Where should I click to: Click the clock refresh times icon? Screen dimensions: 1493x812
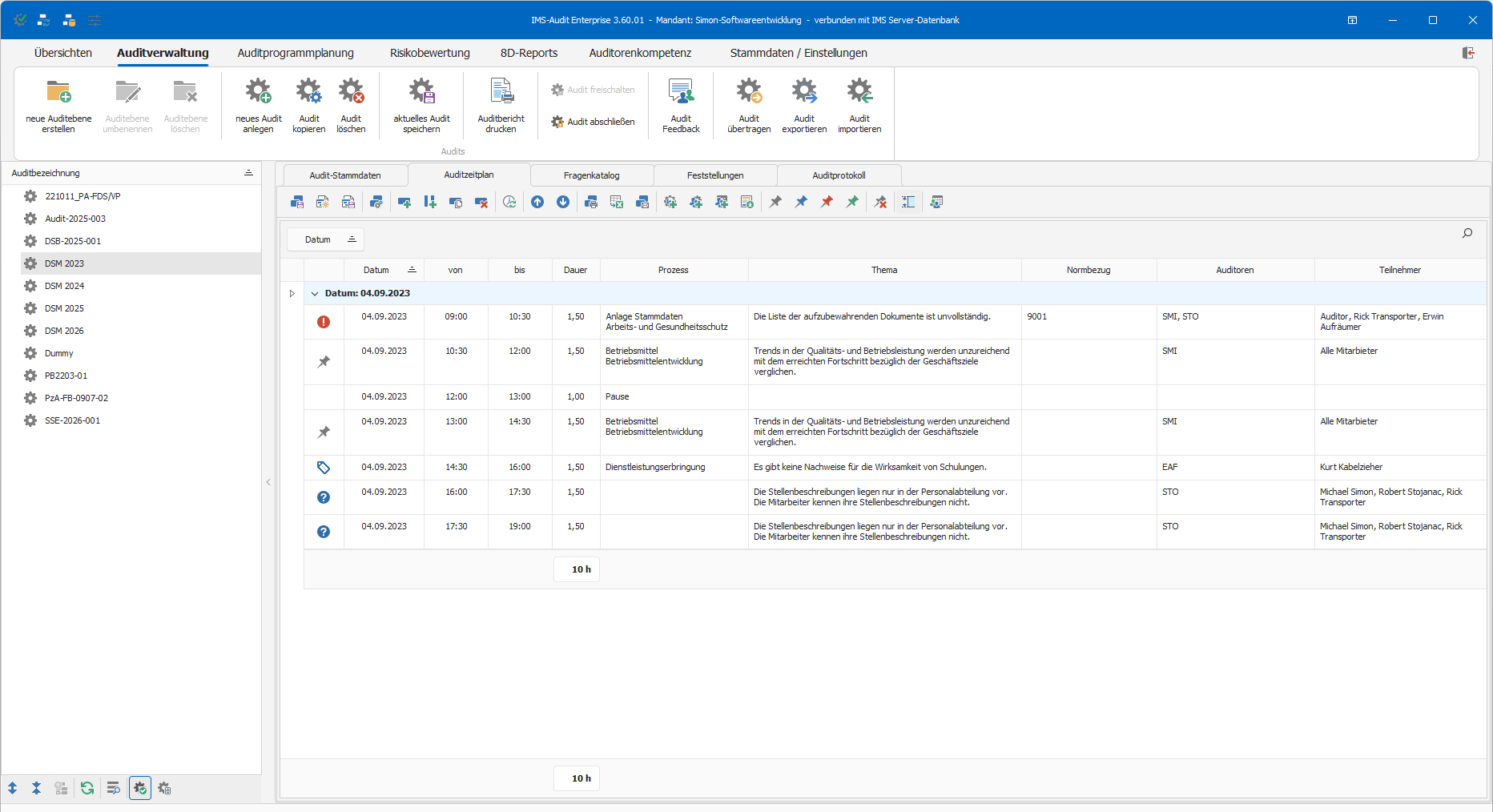click(509, 202)
